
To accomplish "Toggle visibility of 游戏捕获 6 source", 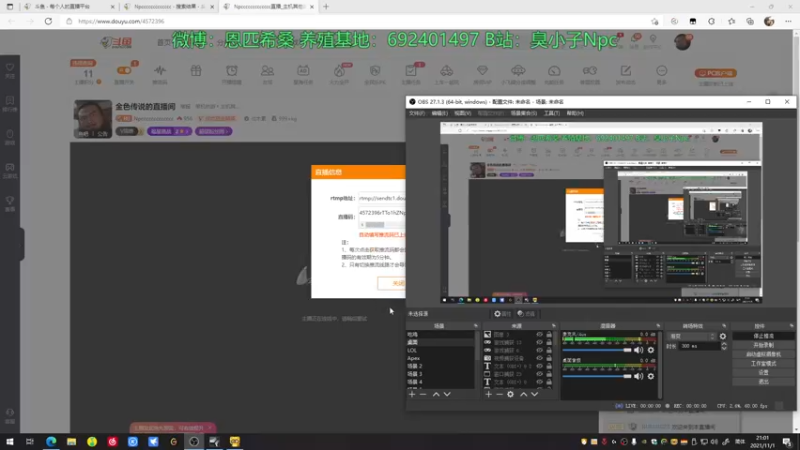I will pos(539,351).
